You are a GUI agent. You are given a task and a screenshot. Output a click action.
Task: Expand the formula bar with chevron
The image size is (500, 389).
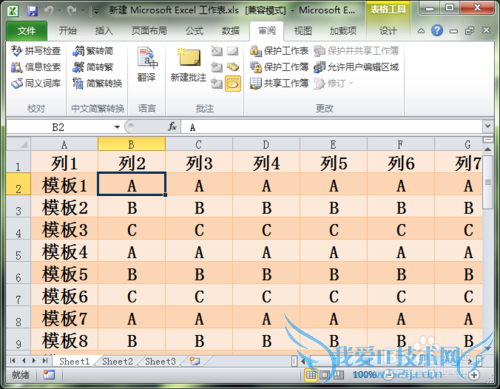coord(488,126)
